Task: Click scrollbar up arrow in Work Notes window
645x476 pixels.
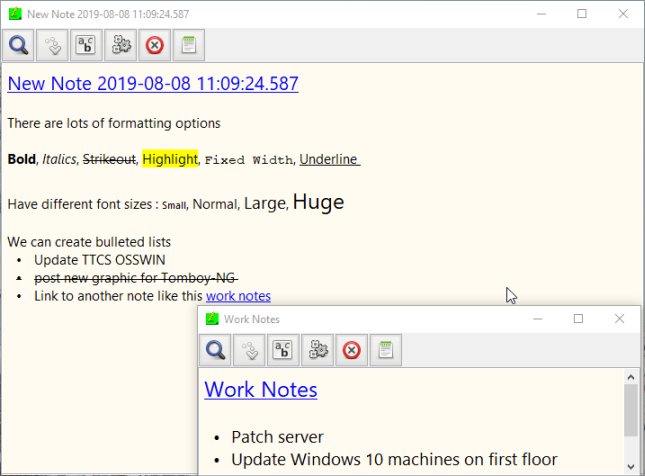Action: pyautogui.click(x=630, y=377)
